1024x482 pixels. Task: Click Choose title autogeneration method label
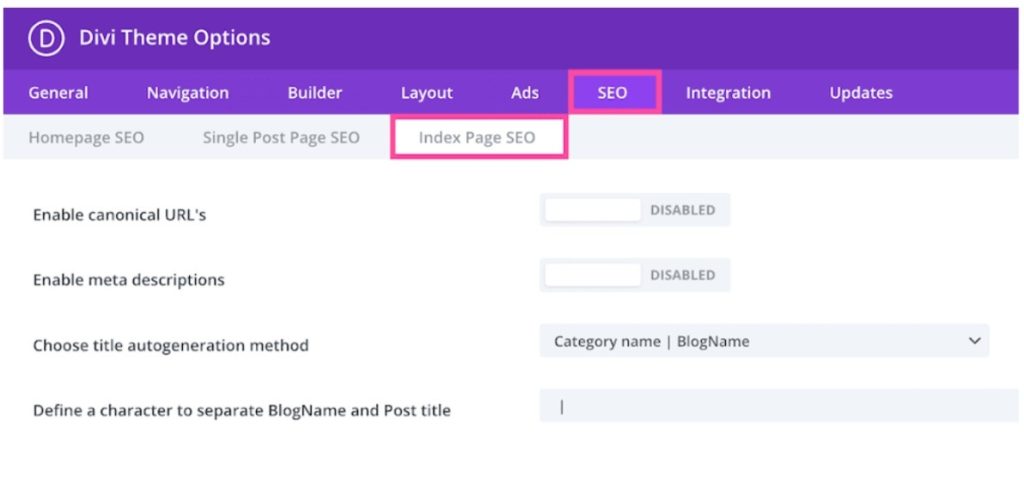click(x=170, y=345)
